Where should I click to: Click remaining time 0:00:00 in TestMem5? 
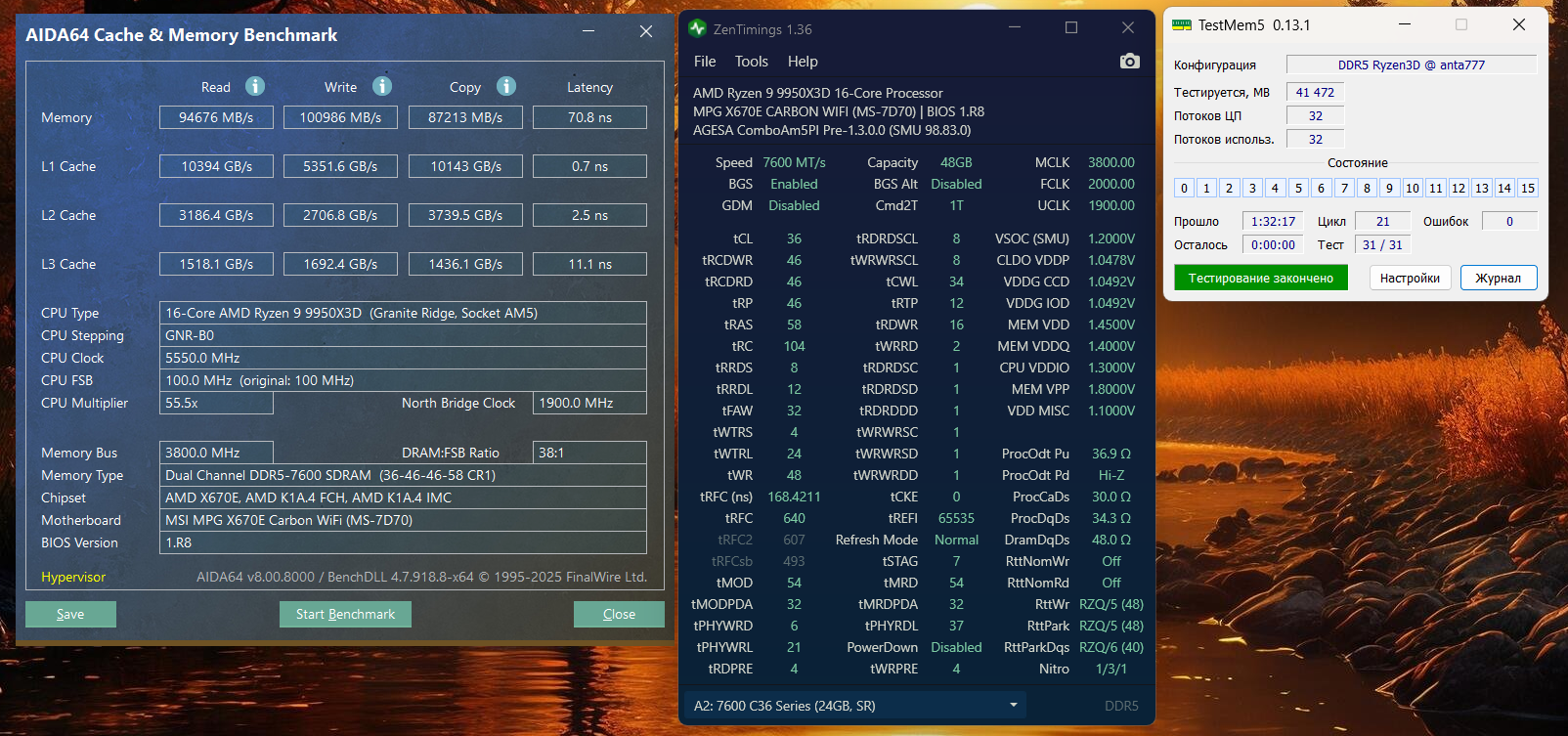click(1273, 245)
